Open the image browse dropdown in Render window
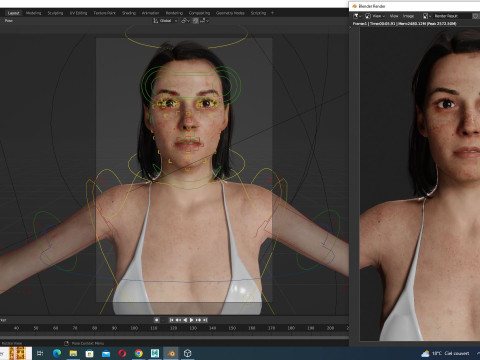This screenshot has width=480, height=360. (427, 16)
